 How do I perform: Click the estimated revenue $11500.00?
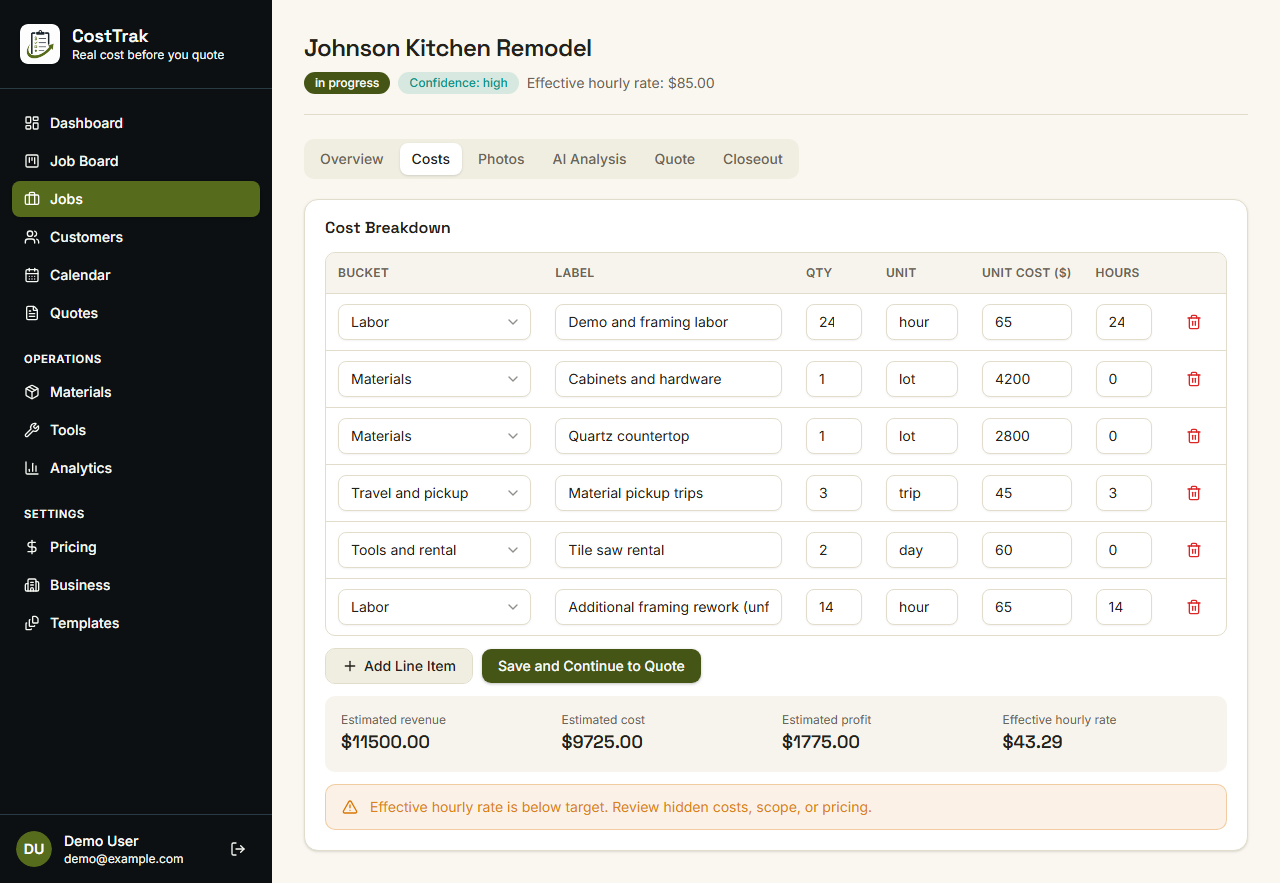click(386, 742)
